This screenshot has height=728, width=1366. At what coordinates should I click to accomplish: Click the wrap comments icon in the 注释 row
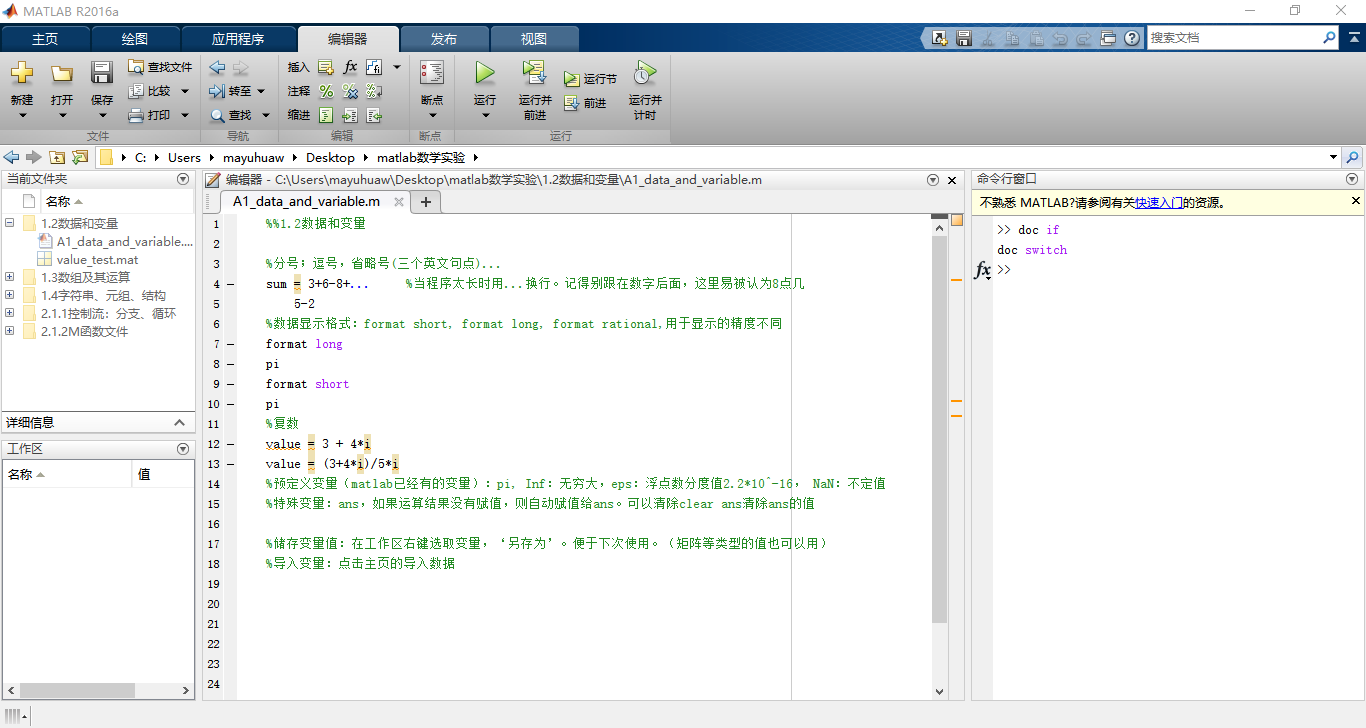(374, 91)
